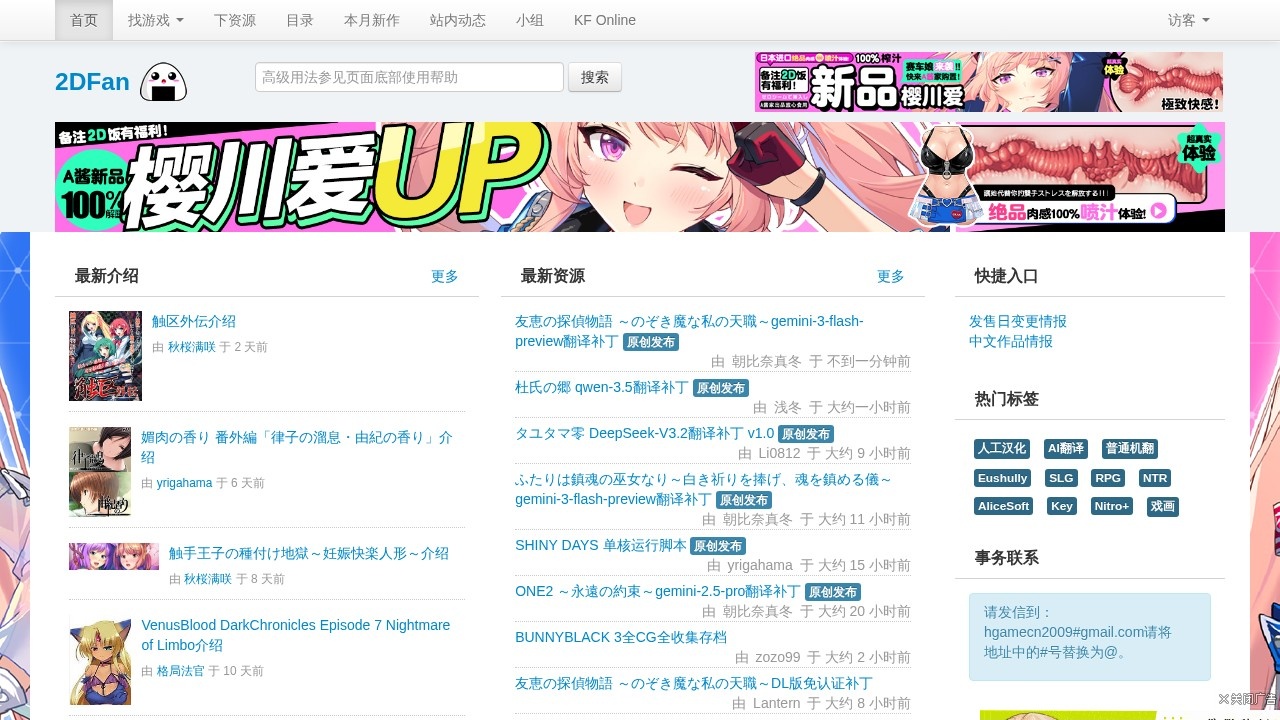
Task: Close the ad with 关闭广告
Action: click(x=1246, y=699)
